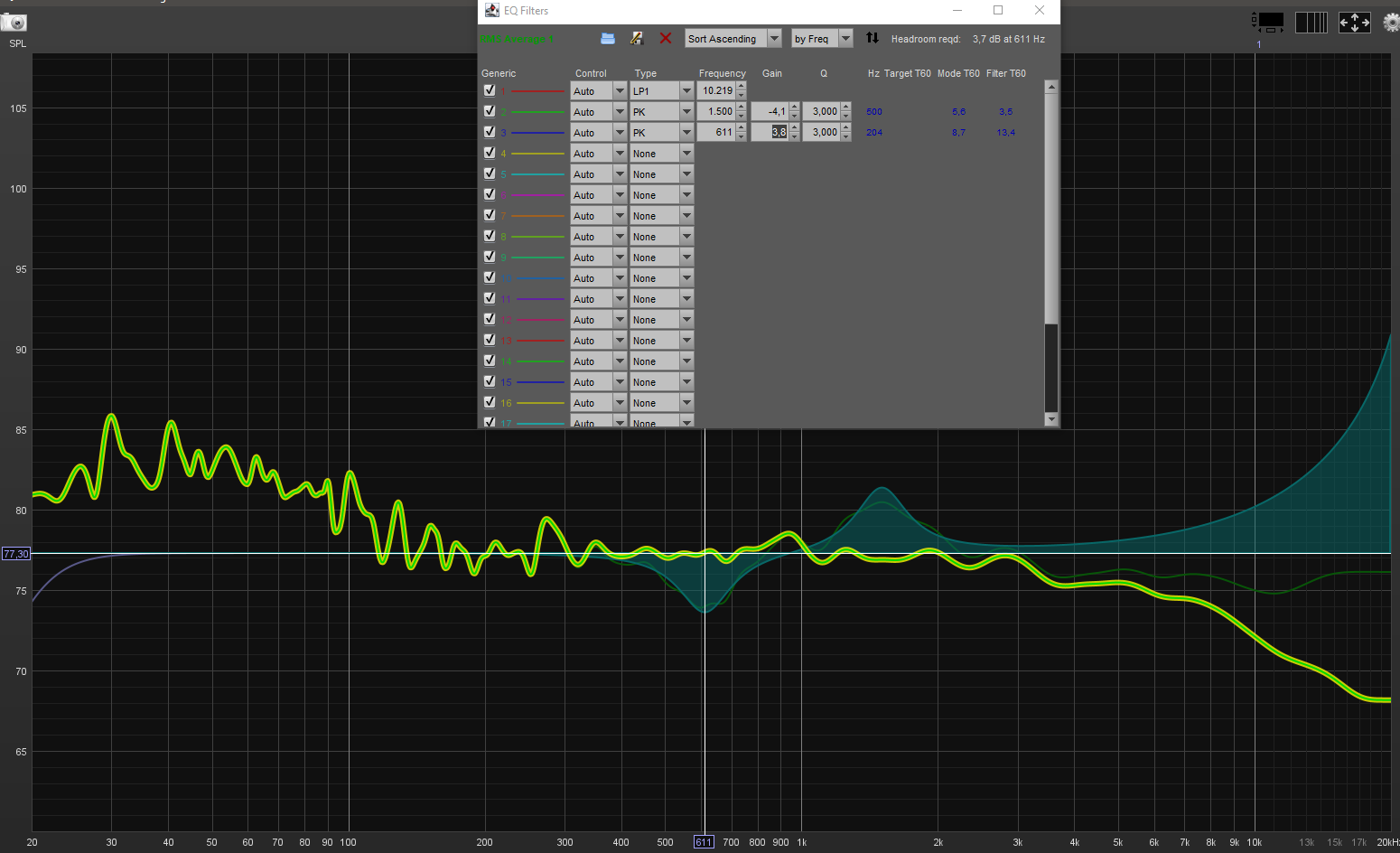Viewport: 1400px width, 853px height.
Task: Click the filter 1 frequency field 10.219
Action: 716,90
